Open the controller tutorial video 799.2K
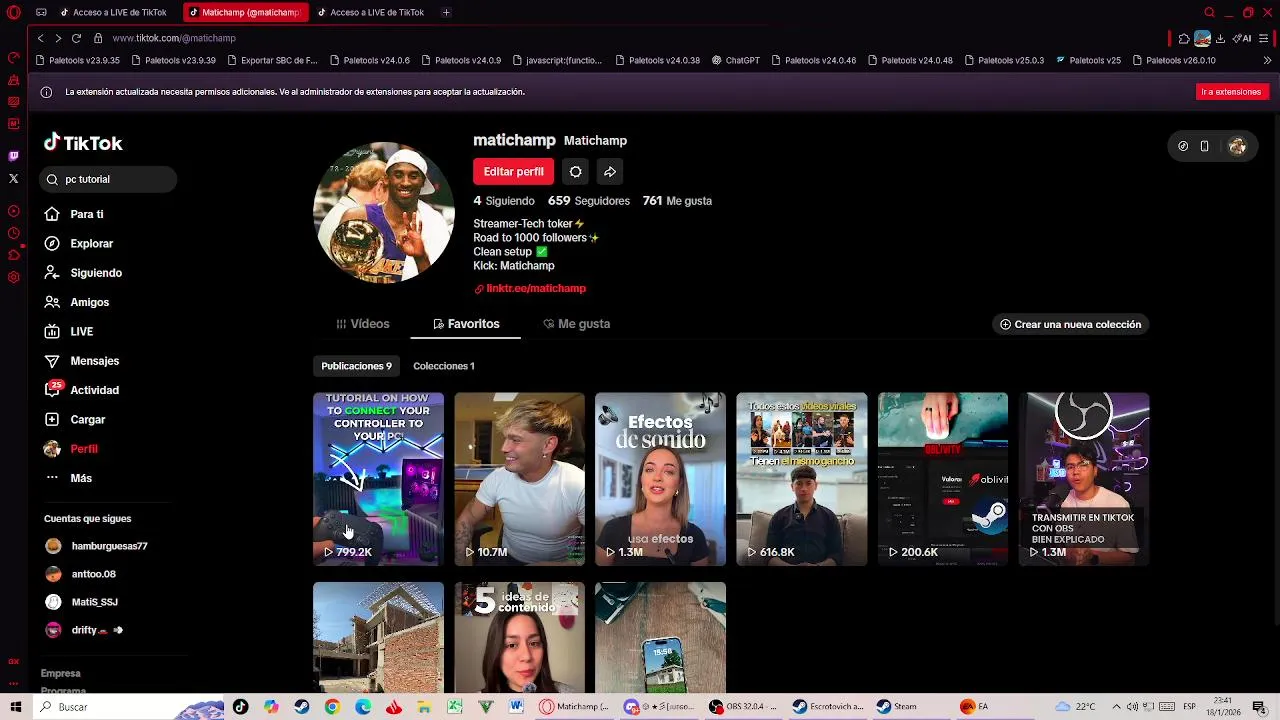 [378, 479]
